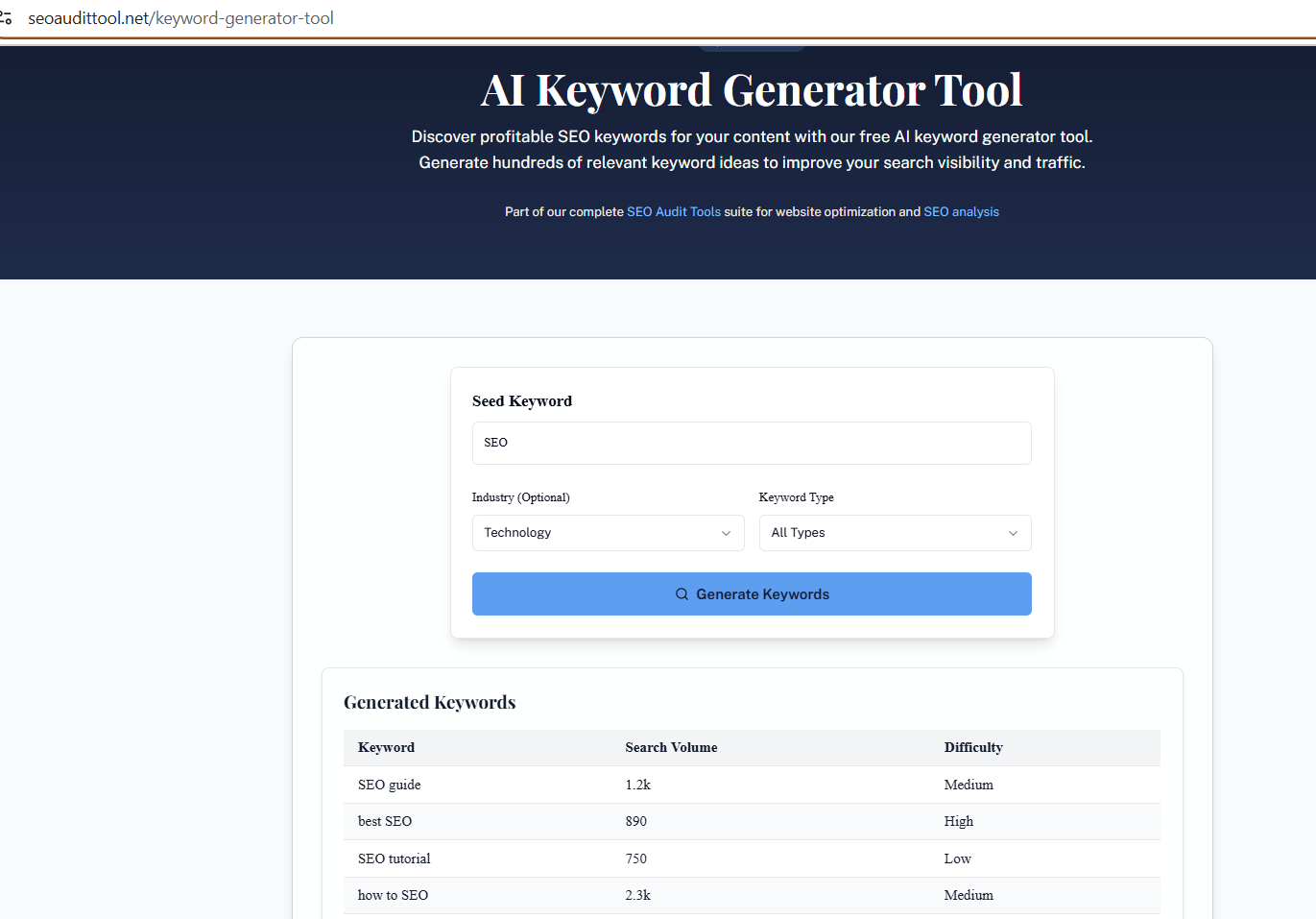Click the Keyword column header
1316x919 pixels.
click(x=386, y=747)
